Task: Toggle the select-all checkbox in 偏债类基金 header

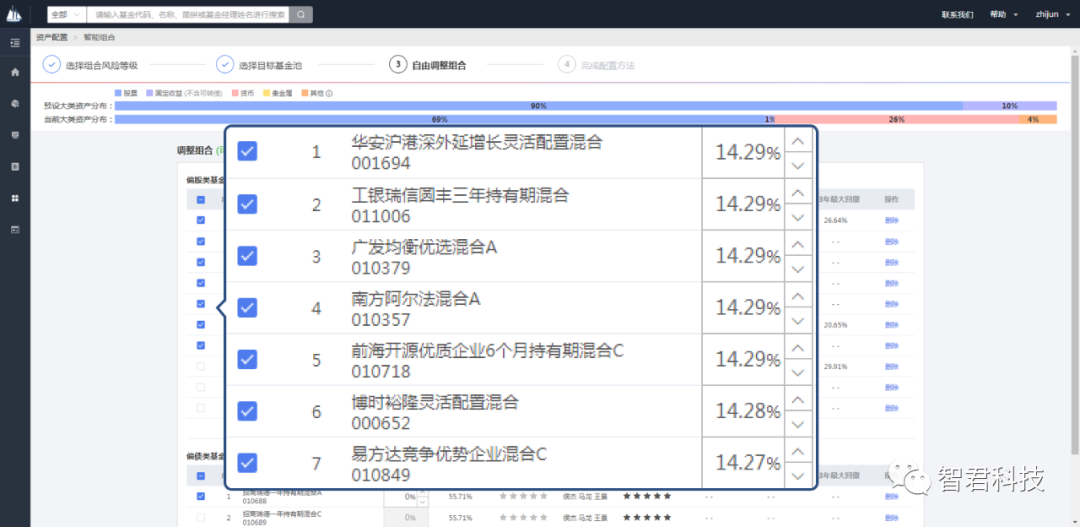Action: pos(200,475)
